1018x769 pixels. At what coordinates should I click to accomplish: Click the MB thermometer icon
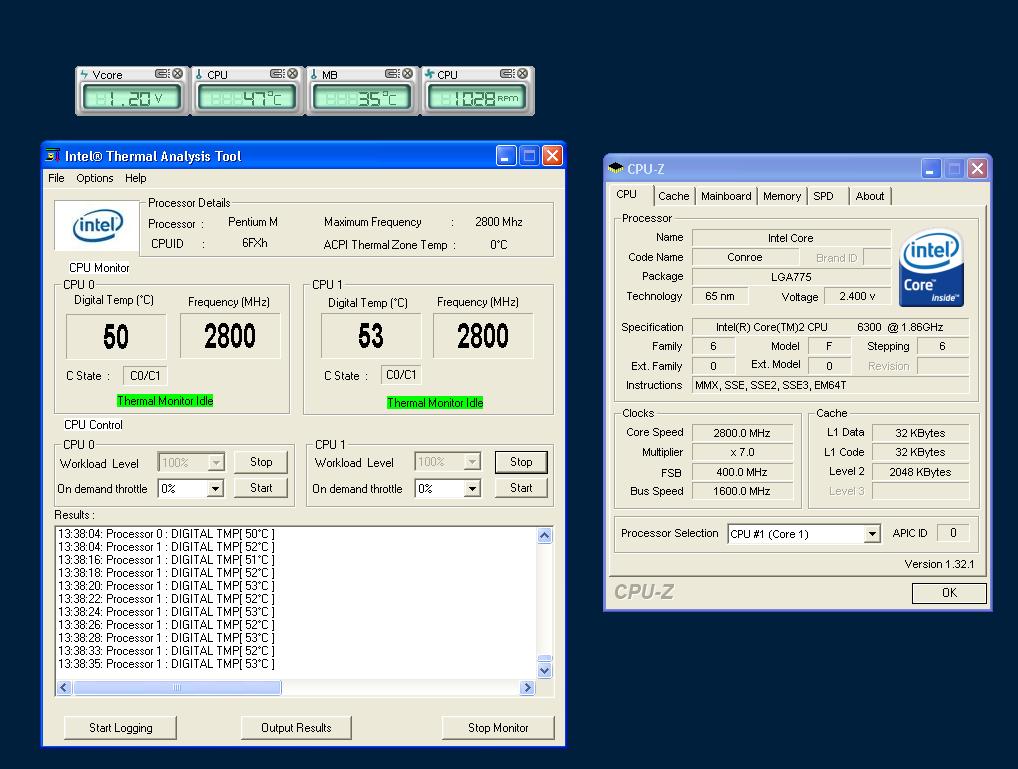tap(314, 75)
